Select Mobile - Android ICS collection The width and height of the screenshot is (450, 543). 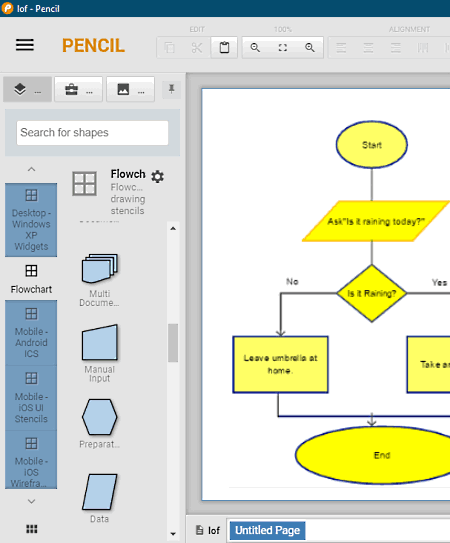[x=31, y=333]
